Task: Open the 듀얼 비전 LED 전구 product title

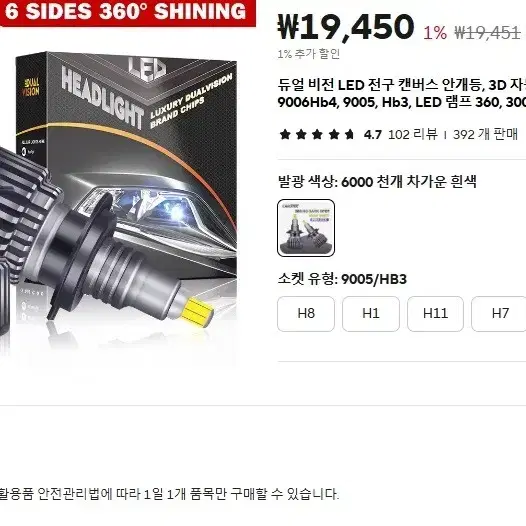Action: (x=402, y=94)
